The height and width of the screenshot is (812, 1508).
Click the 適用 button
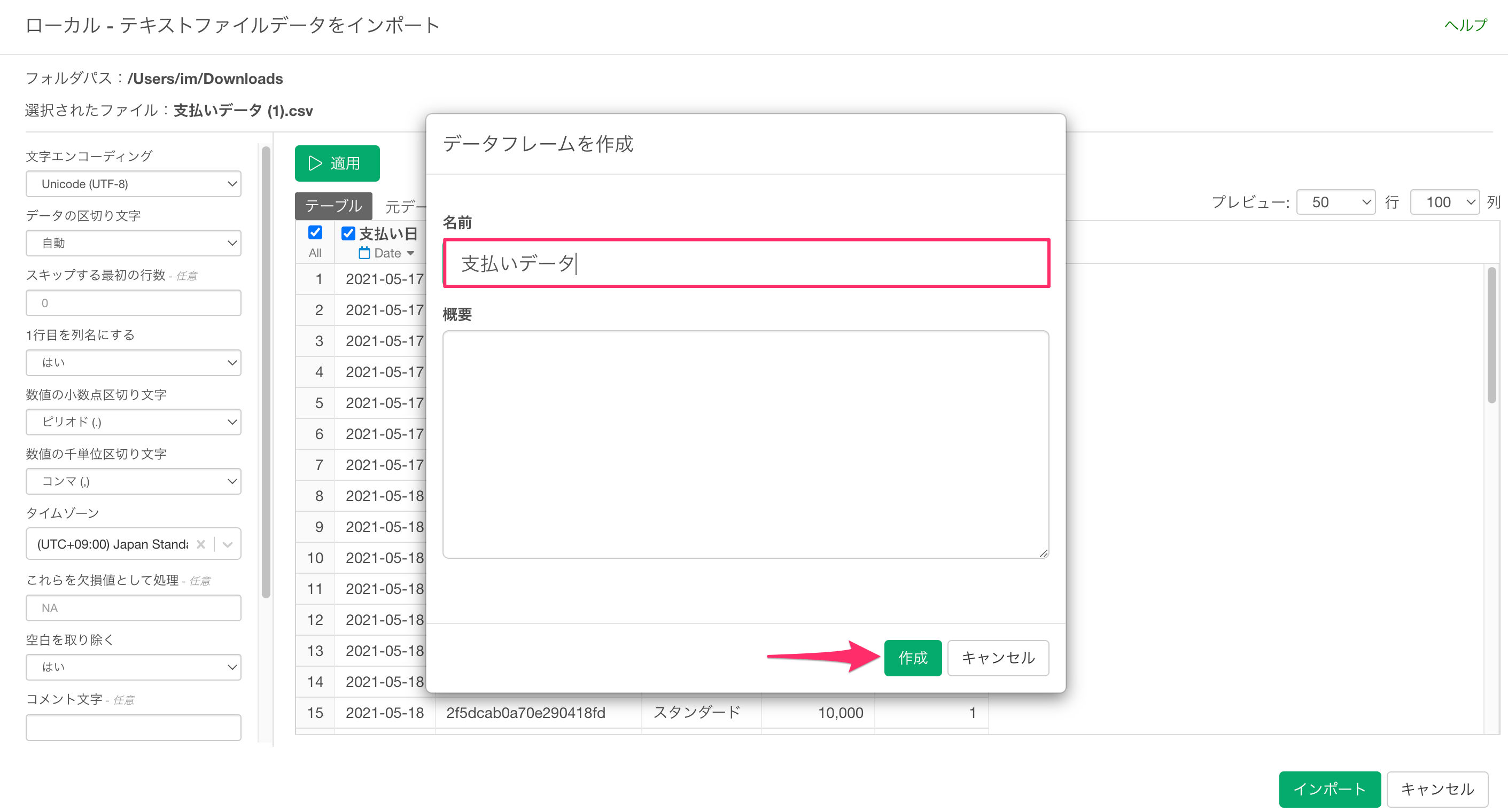tap(337, 163)
